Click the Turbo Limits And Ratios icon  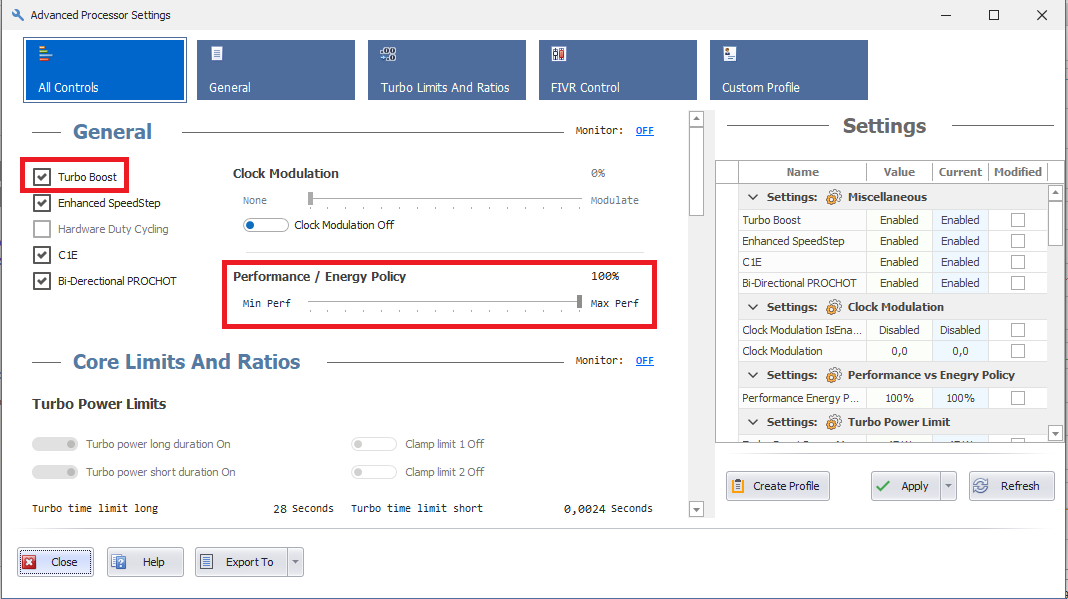[x=389, y=54]
